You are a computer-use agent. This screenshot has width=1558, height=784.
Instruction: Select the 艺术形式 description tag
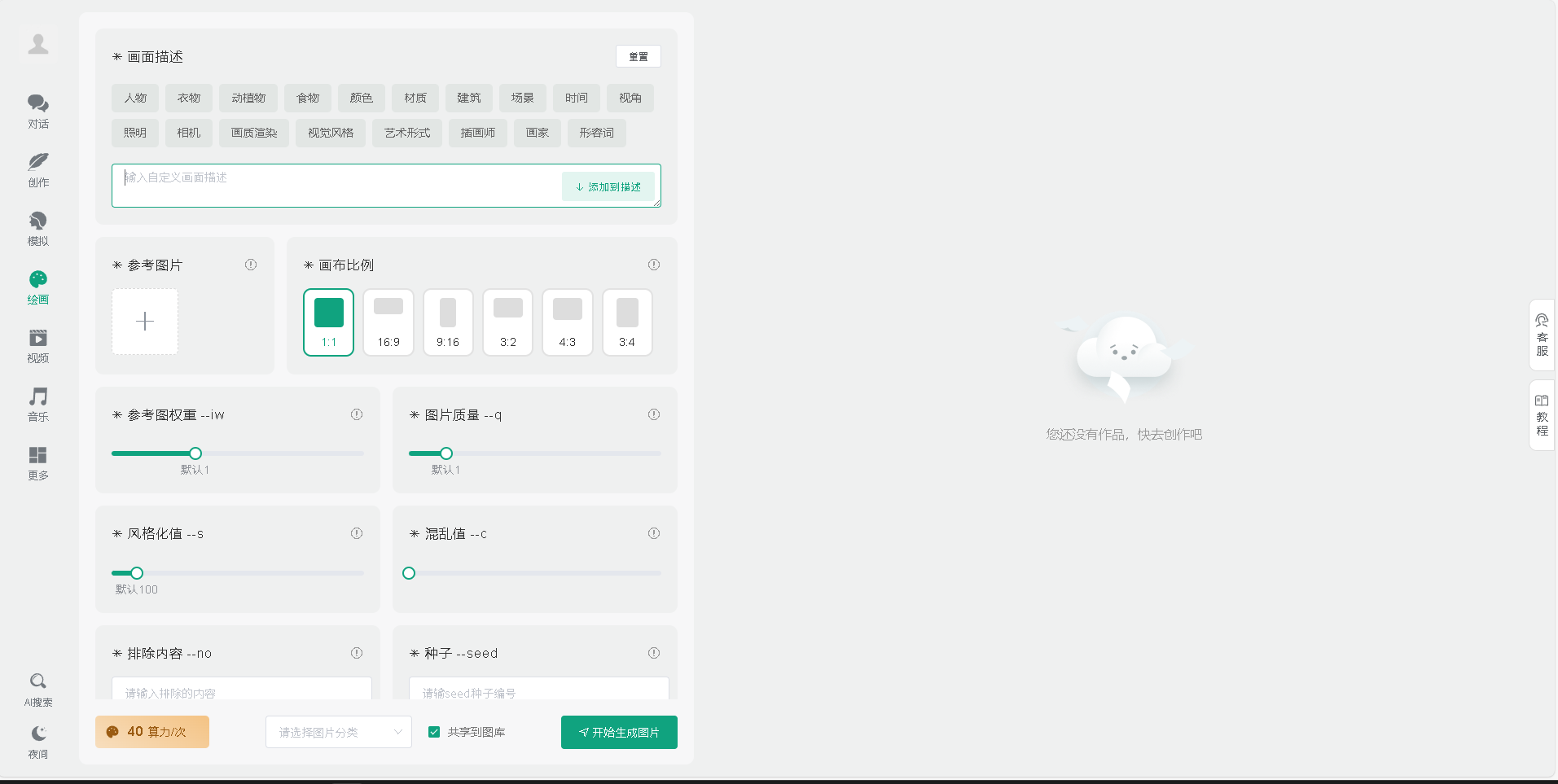coord(406,133)
